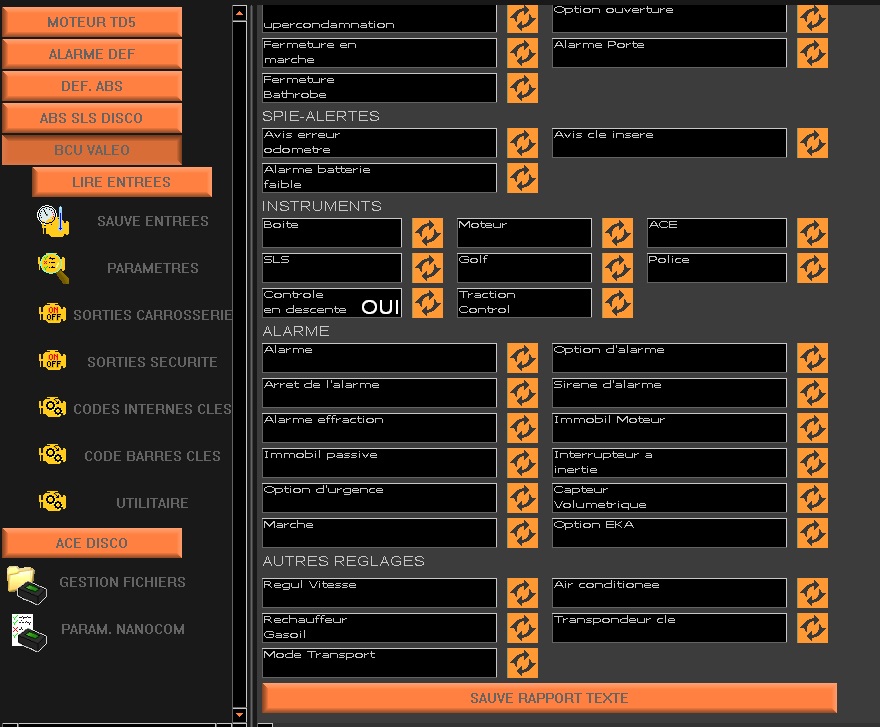Image resolution: width=880 pixels, height=727 pixels.
Task: Click refresh icon for Sirene d'alarme
Action: coord(812,393)
